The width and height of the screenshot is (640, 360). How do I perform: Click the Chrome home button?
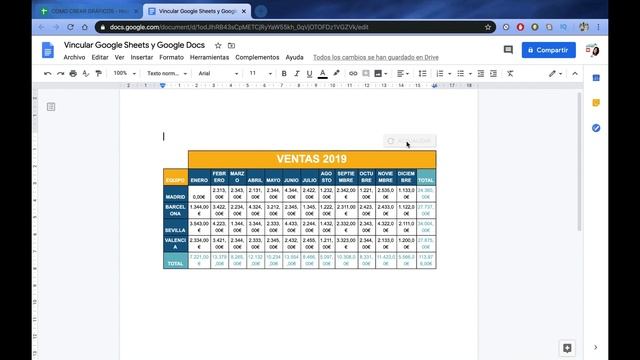coord(84,27)
